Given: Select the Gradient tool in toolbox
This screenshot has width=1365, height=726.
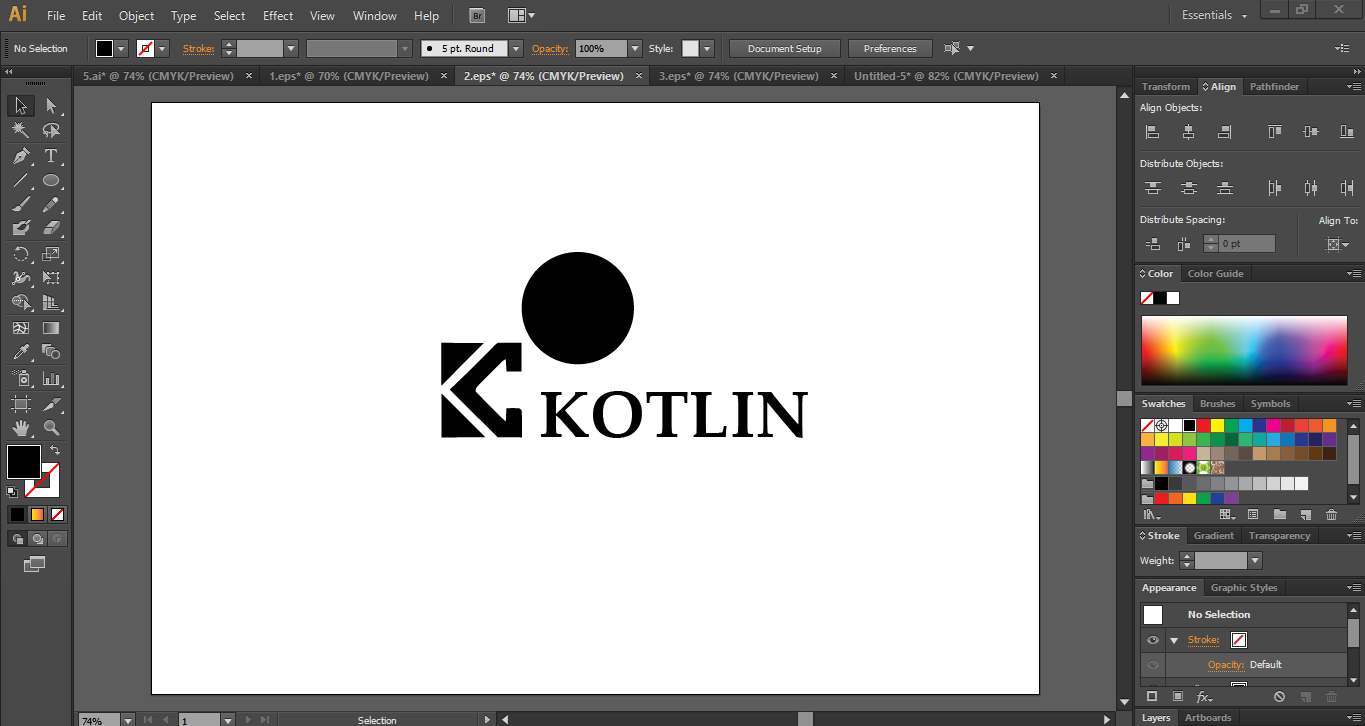Looking at the screenshot, I should tap(51, 327).
